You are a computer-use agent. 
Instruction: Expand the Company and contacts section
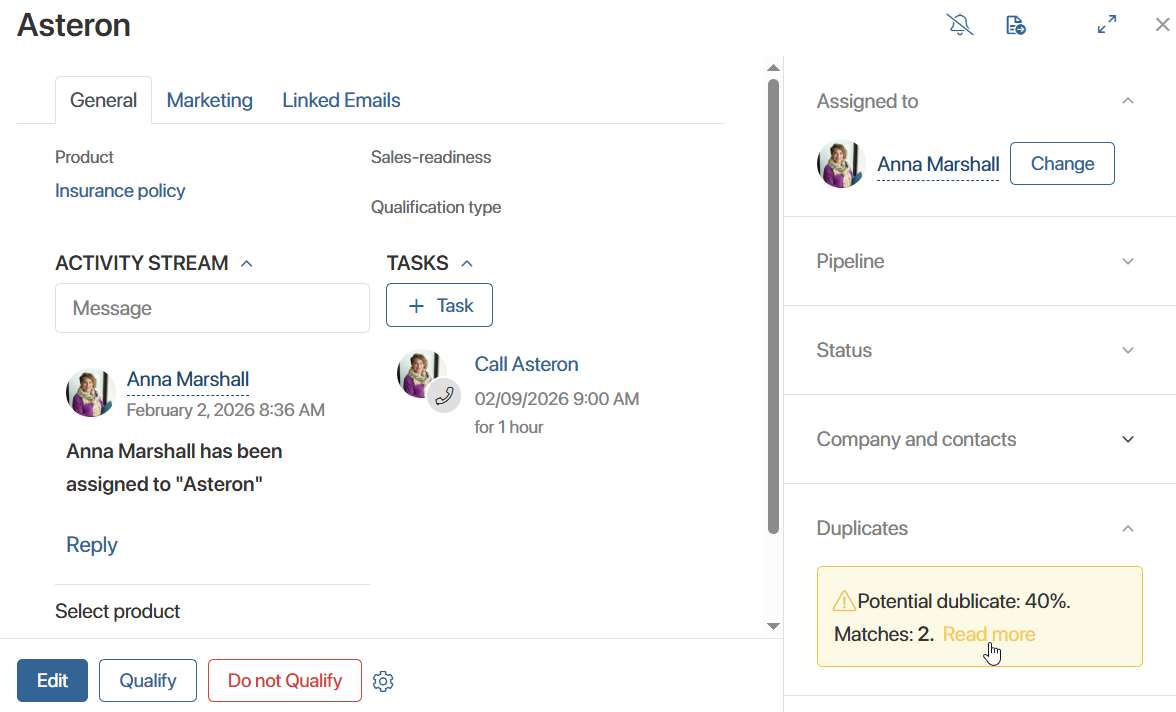point(1128,439)
